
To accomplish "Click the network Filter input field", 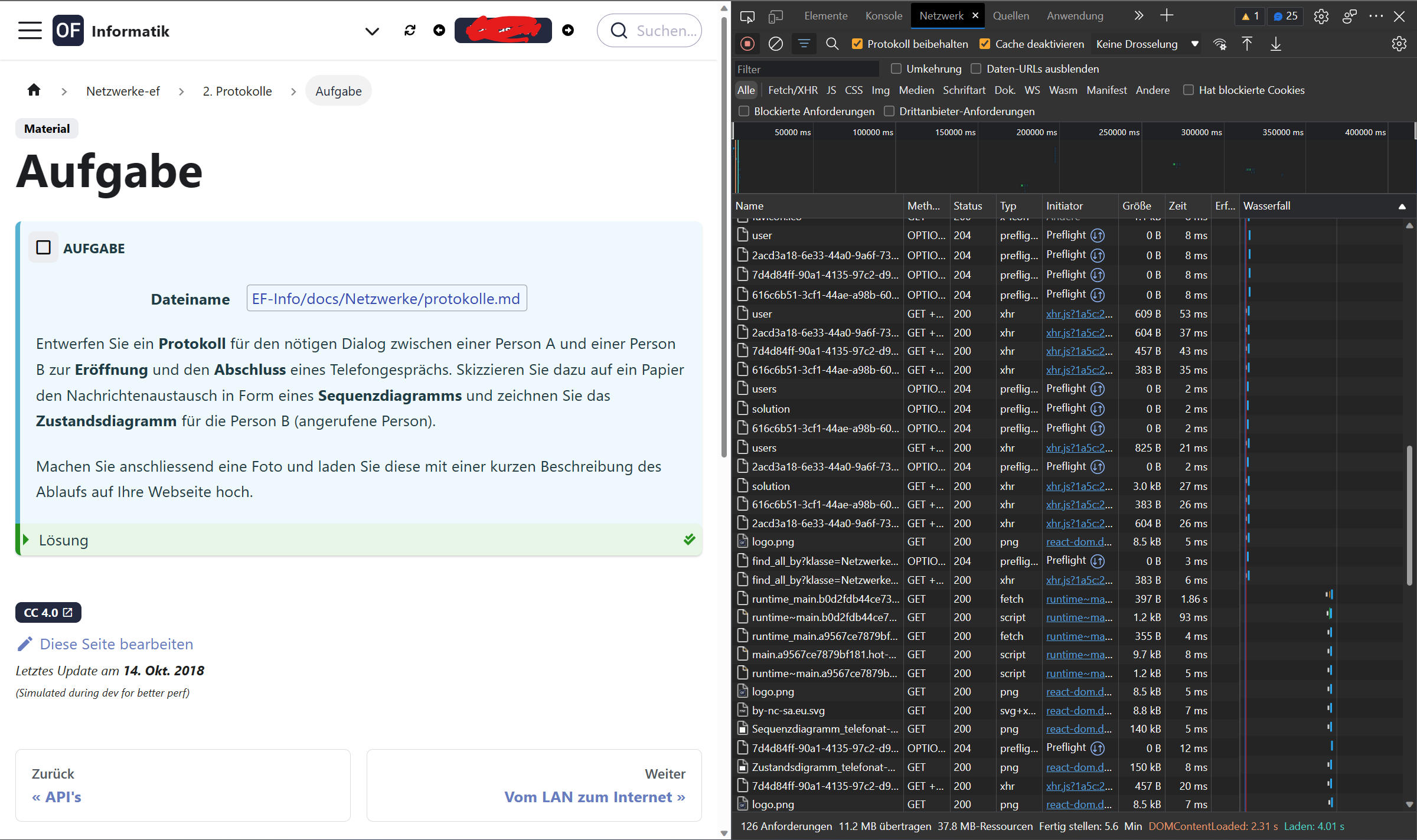I will click(x=807, y=69).
